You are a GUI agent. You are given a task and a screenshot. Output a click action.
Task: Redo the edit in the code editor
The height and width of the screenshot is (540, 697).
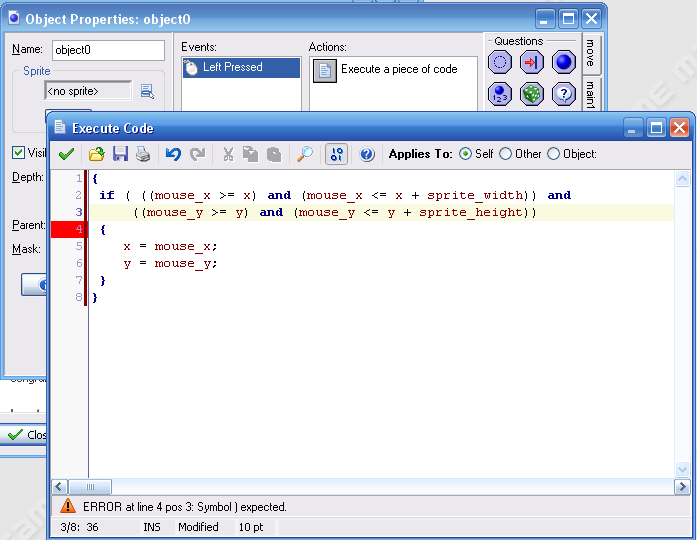(197, 154)
